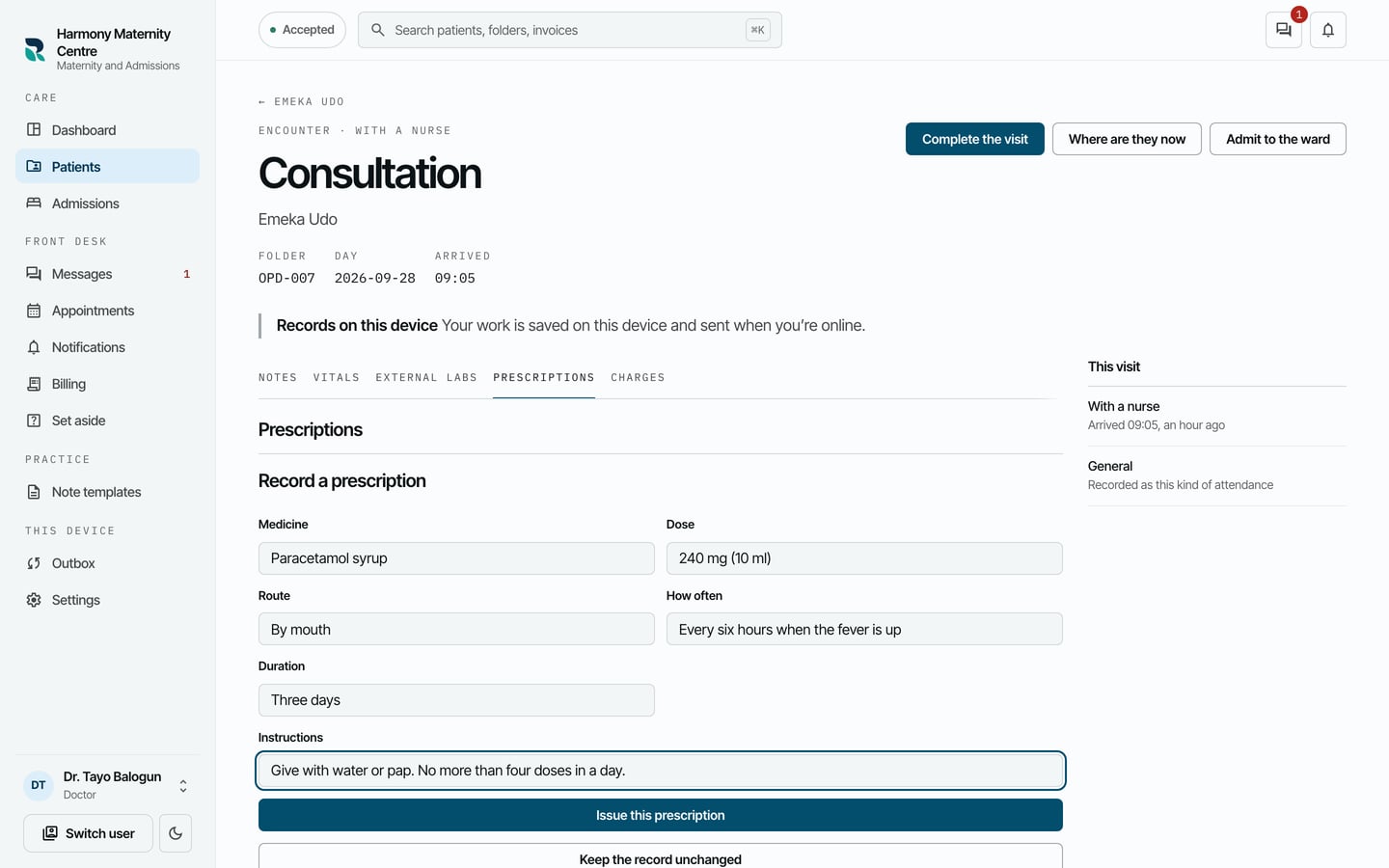Click Where are they now
Viewport: 1389px width, 868px height.
pos(1127,139)
